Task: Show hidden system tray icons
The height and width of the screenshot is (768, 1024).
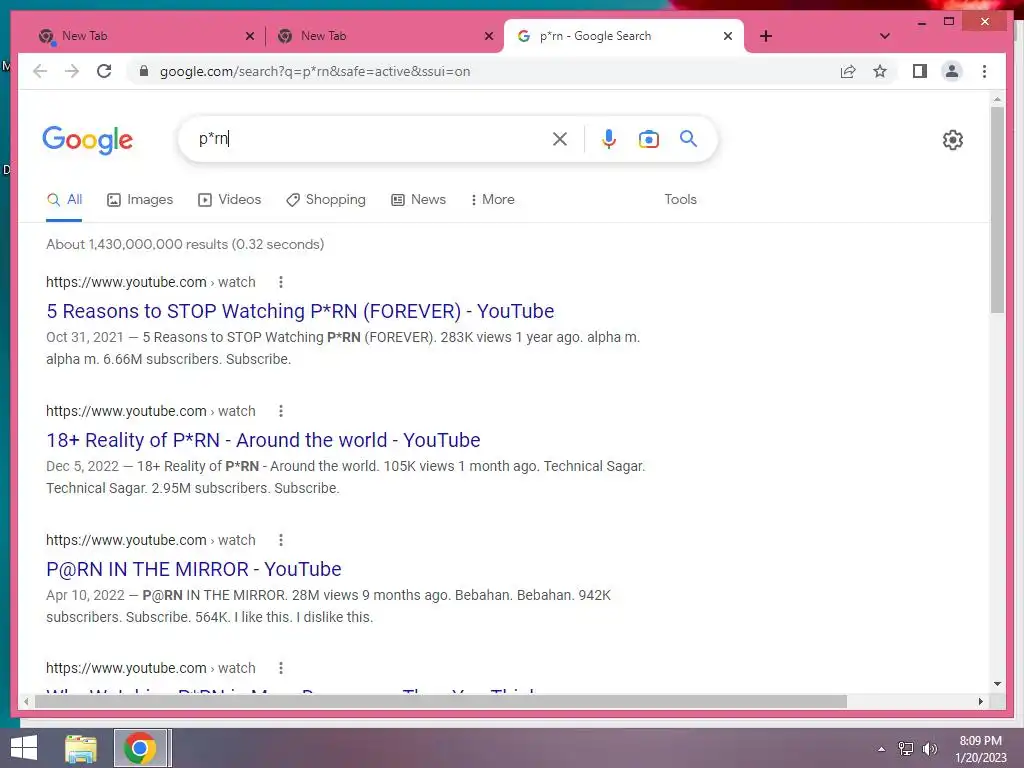Action: (x=882, y=749)
